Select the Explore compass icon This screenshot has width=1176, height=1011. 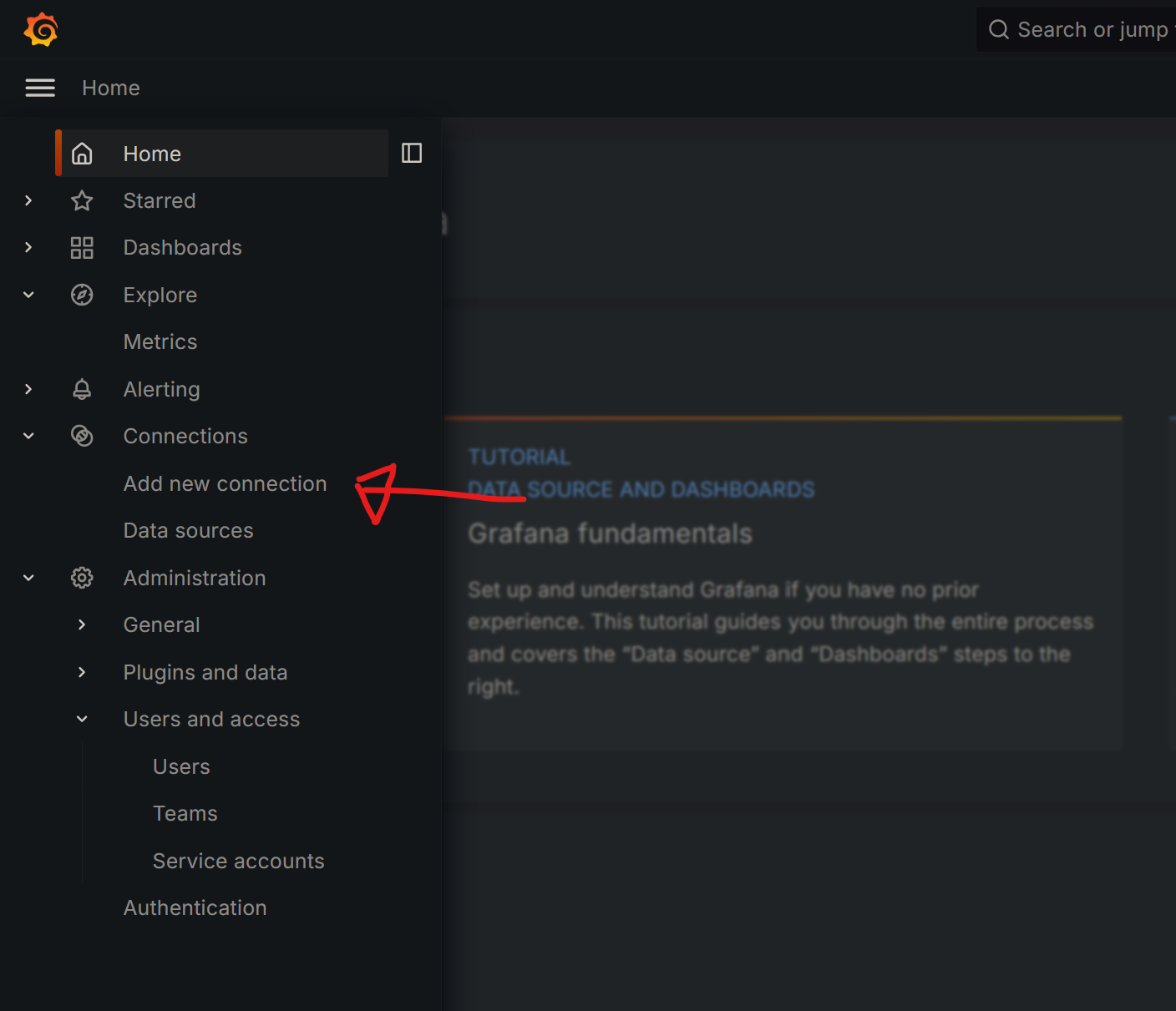point(81,294)
